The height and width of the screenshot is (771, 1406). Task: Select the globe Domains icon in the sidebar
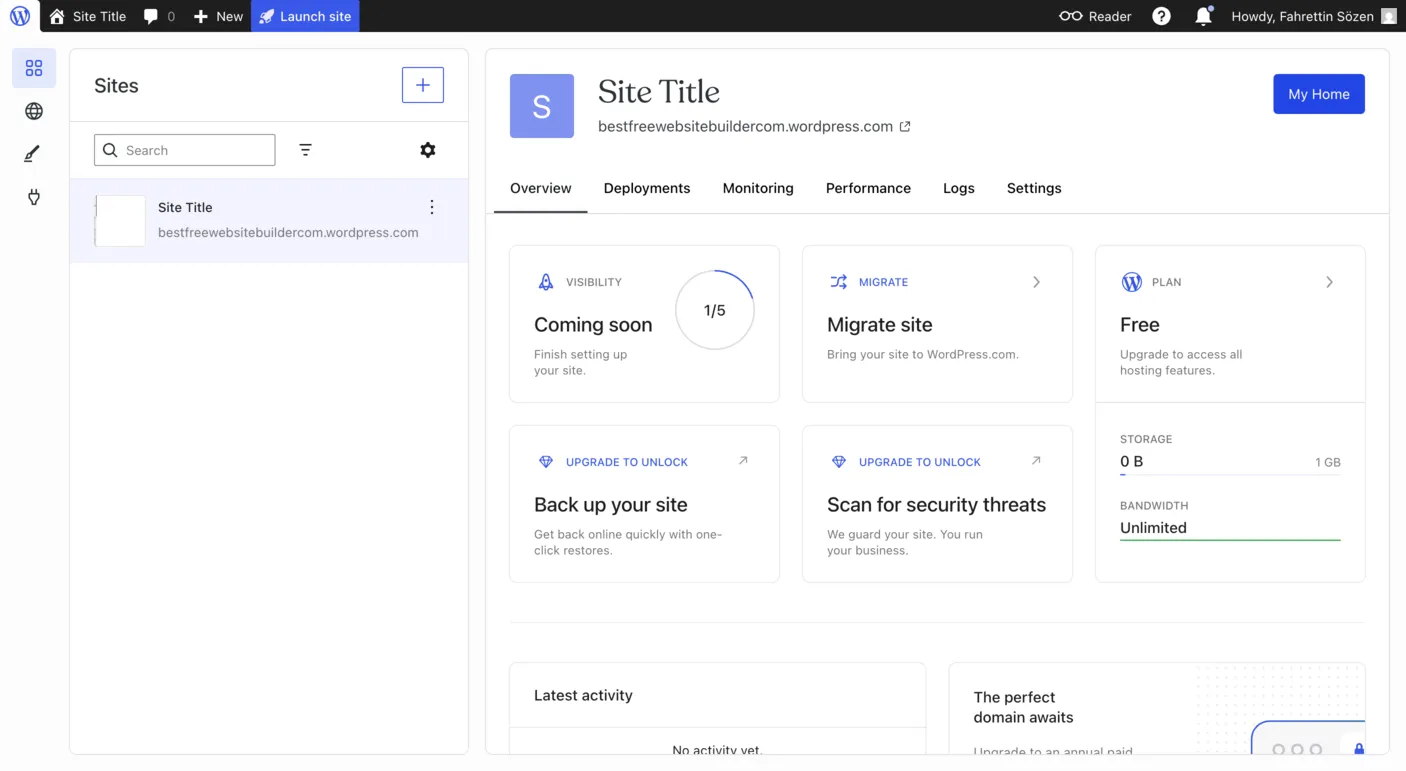pyautogui.click(x=34, y=110)
